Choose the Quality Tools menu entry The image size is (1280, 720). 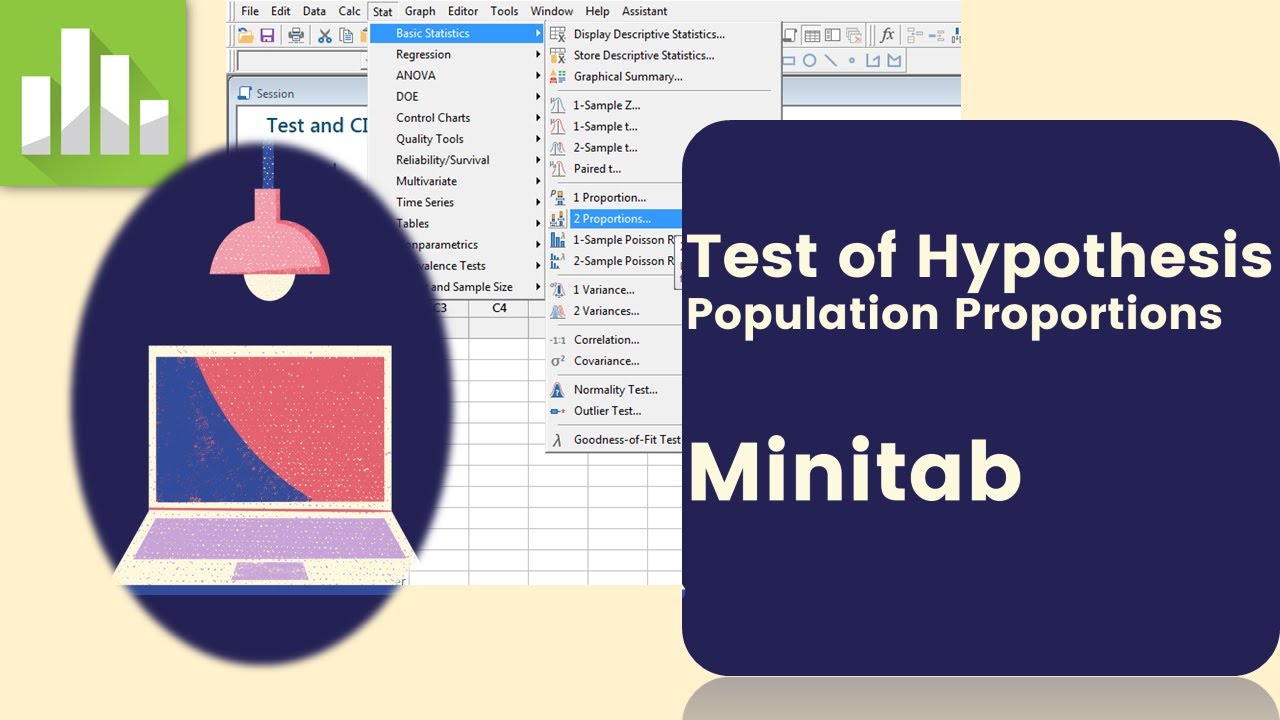456,139
